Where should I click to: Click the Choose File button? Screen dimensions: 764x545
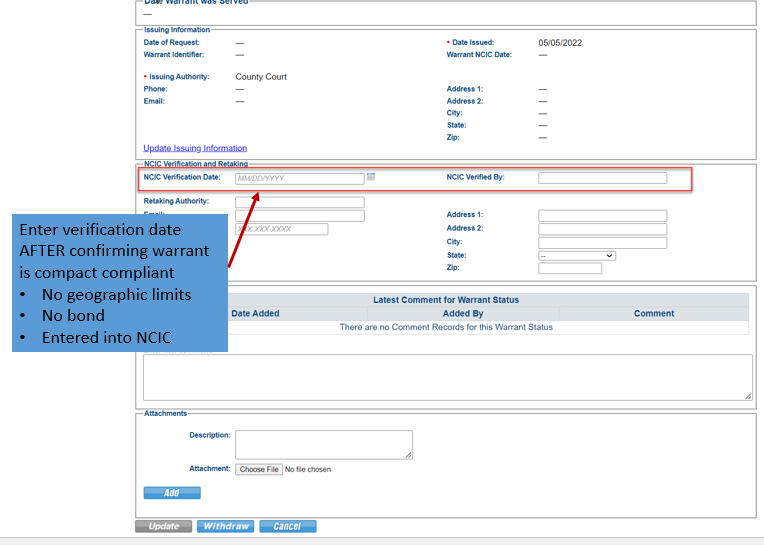(259, 470)
